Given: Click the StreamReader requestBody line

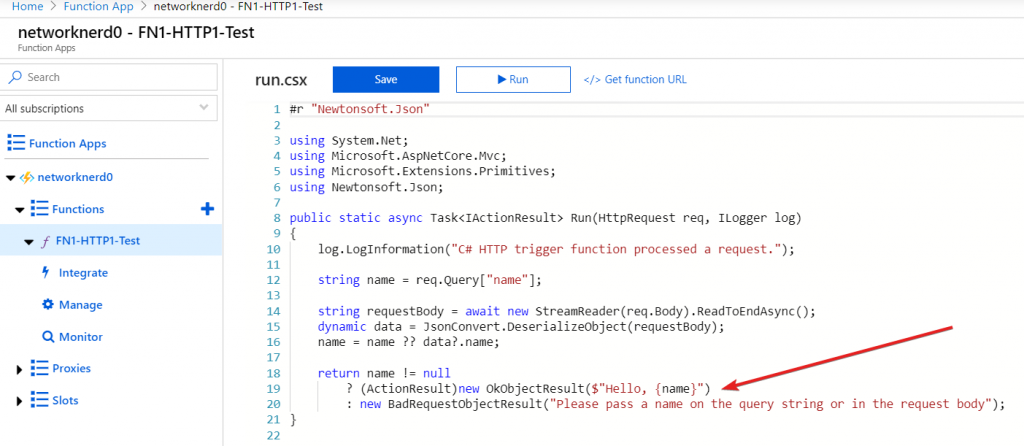Looking at the screenshot, I should pyautogui.click(x=567, y=311).
